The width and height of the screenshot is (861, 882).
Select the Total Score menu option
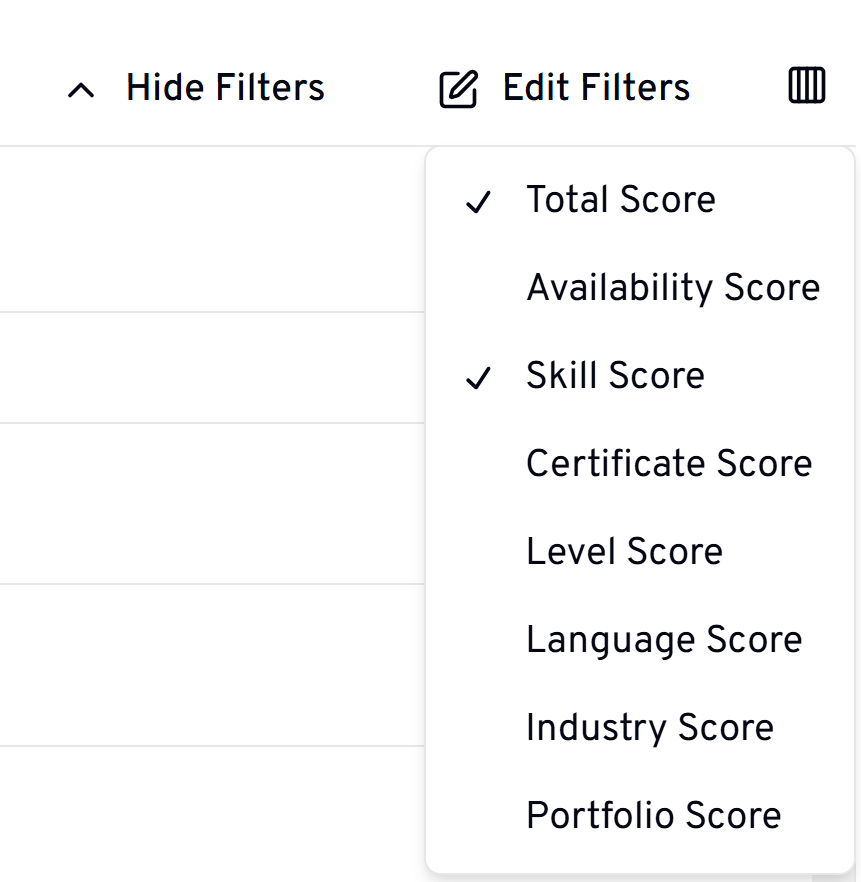pos(621,200)
